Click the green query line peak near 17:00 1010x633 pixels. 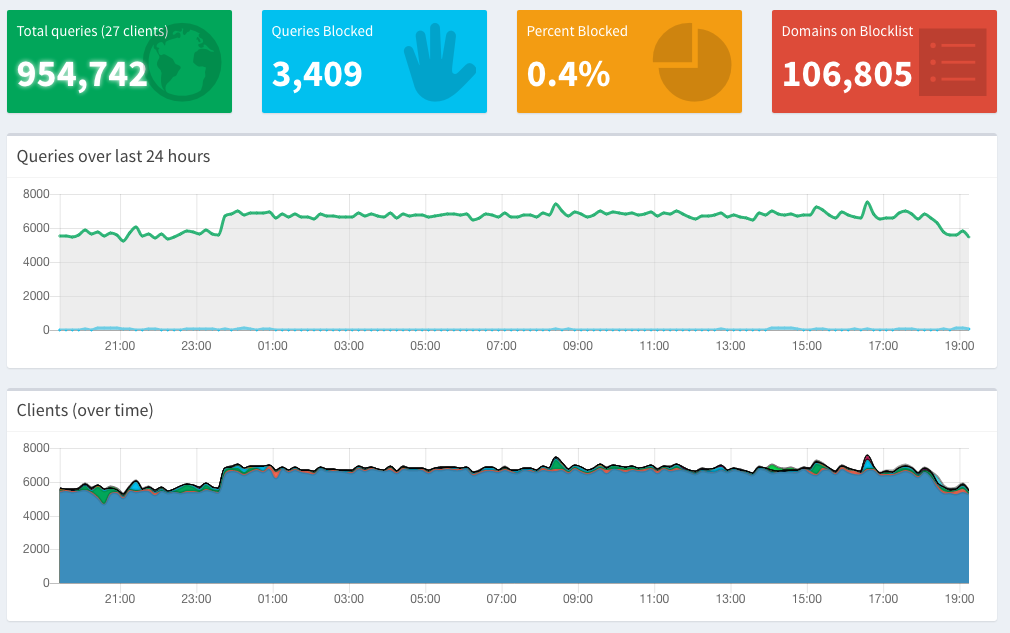868,202
